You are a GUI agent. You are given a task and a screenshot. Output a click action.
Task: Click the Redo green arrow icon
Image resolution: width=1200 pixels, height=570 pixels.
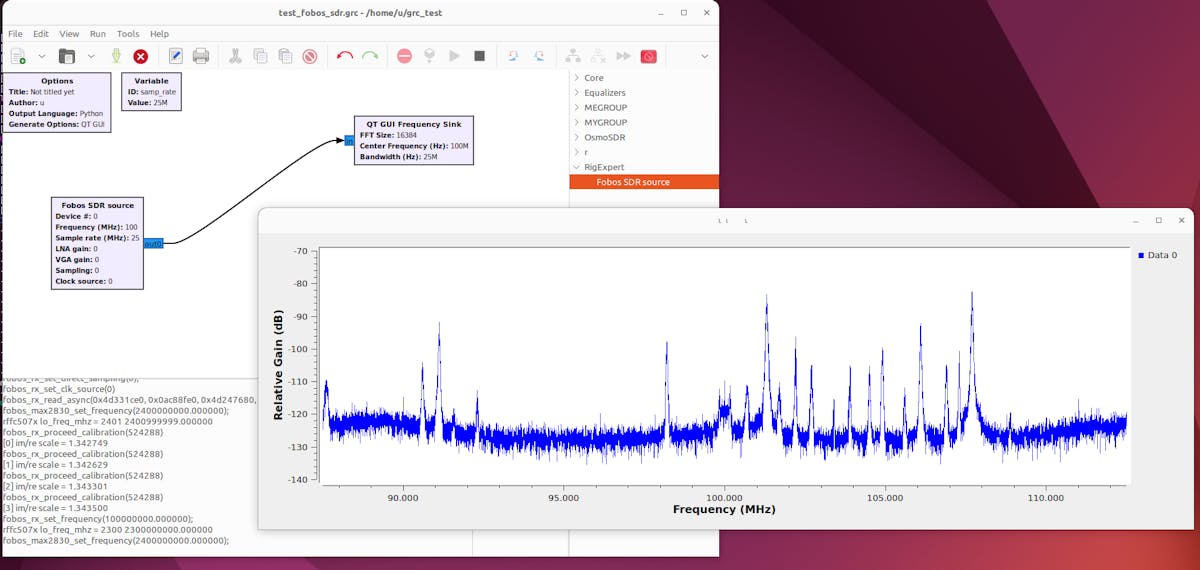click(x=370, y=56)
